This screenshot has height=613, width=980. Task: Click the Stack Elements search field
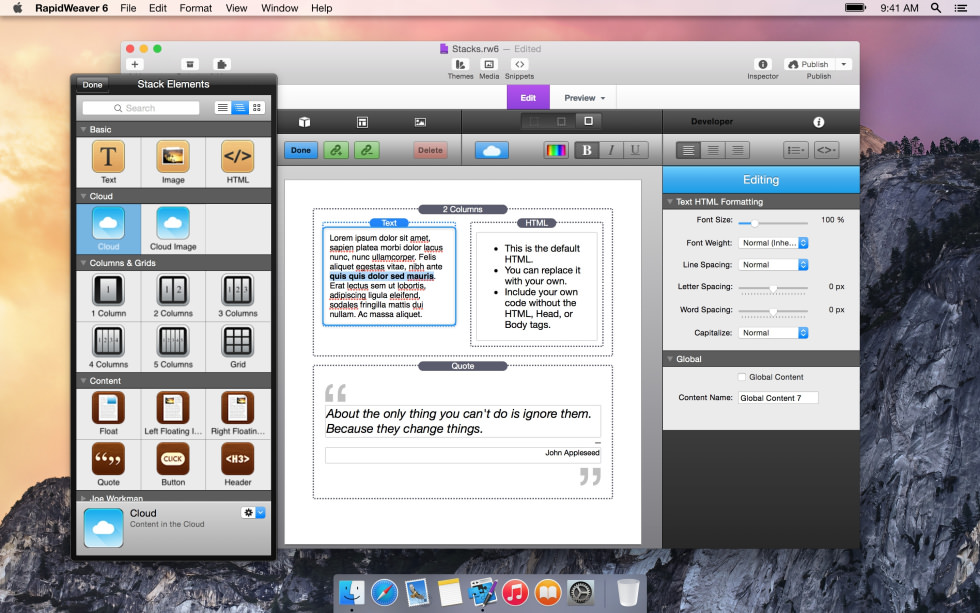coord(141,108)
